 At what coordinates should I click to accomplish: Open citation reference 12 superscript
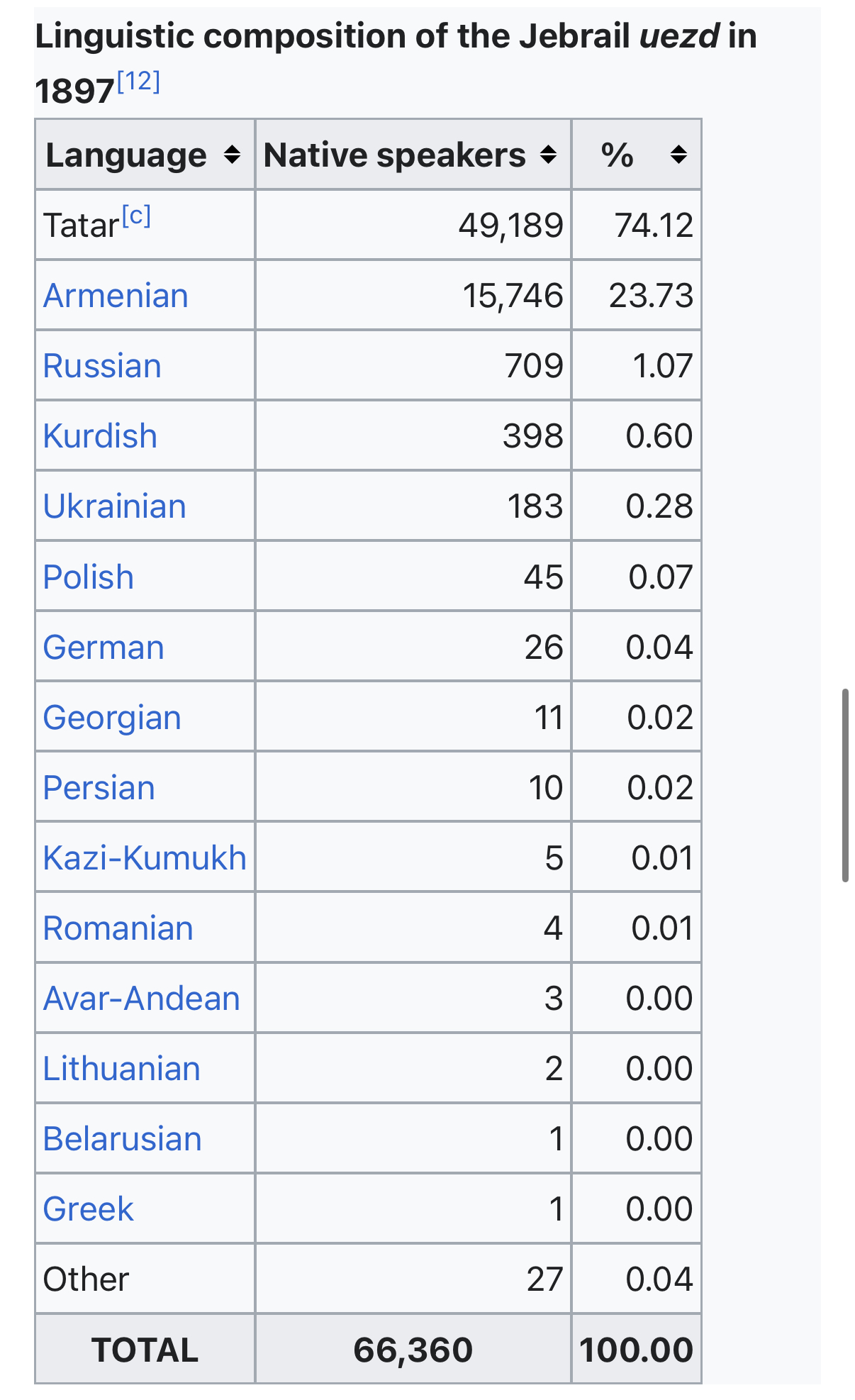pyautogui.click(x=139, y=82)
